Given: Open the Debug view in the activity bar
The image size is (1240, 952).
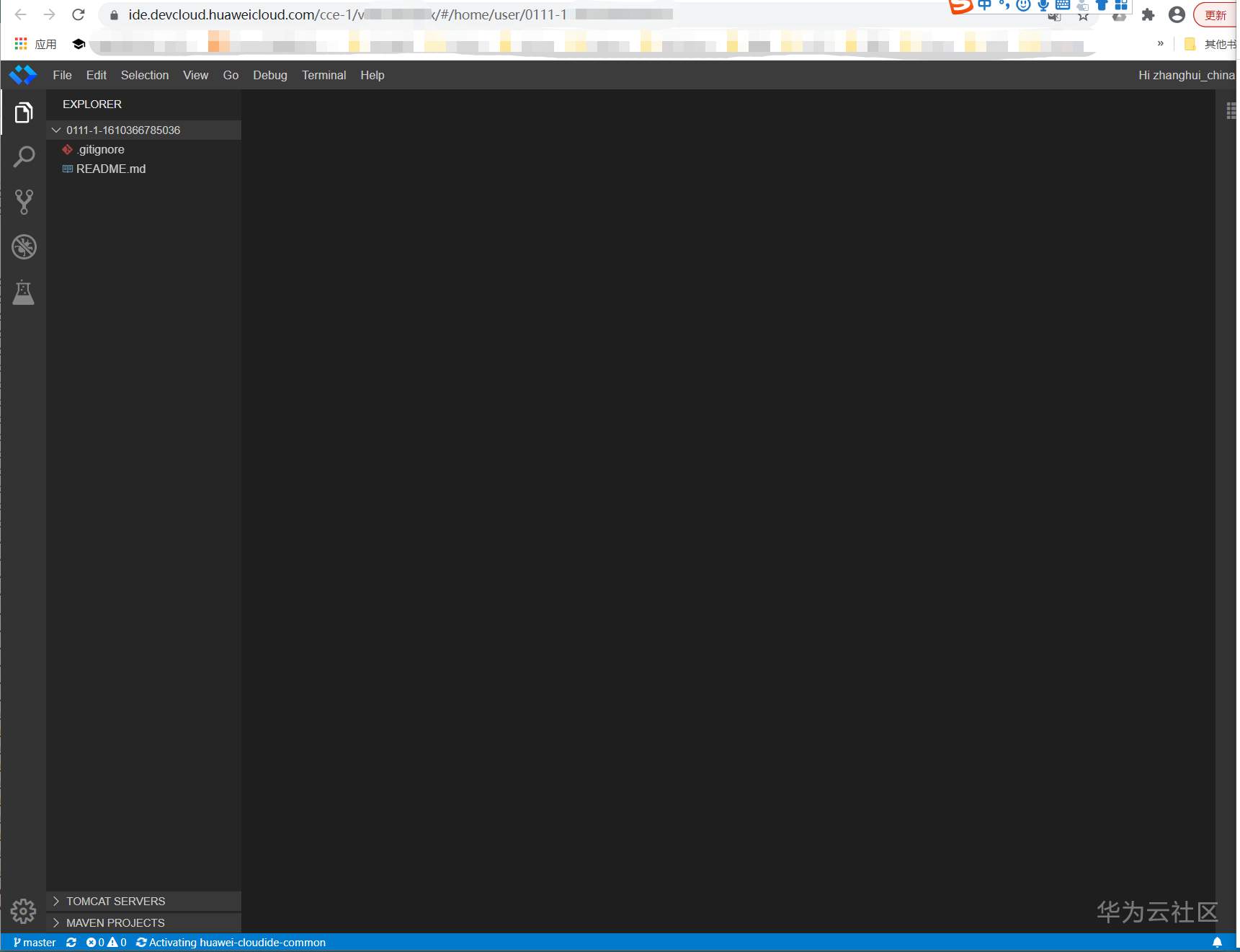Looking at the screenshot, I should point(24,247).
